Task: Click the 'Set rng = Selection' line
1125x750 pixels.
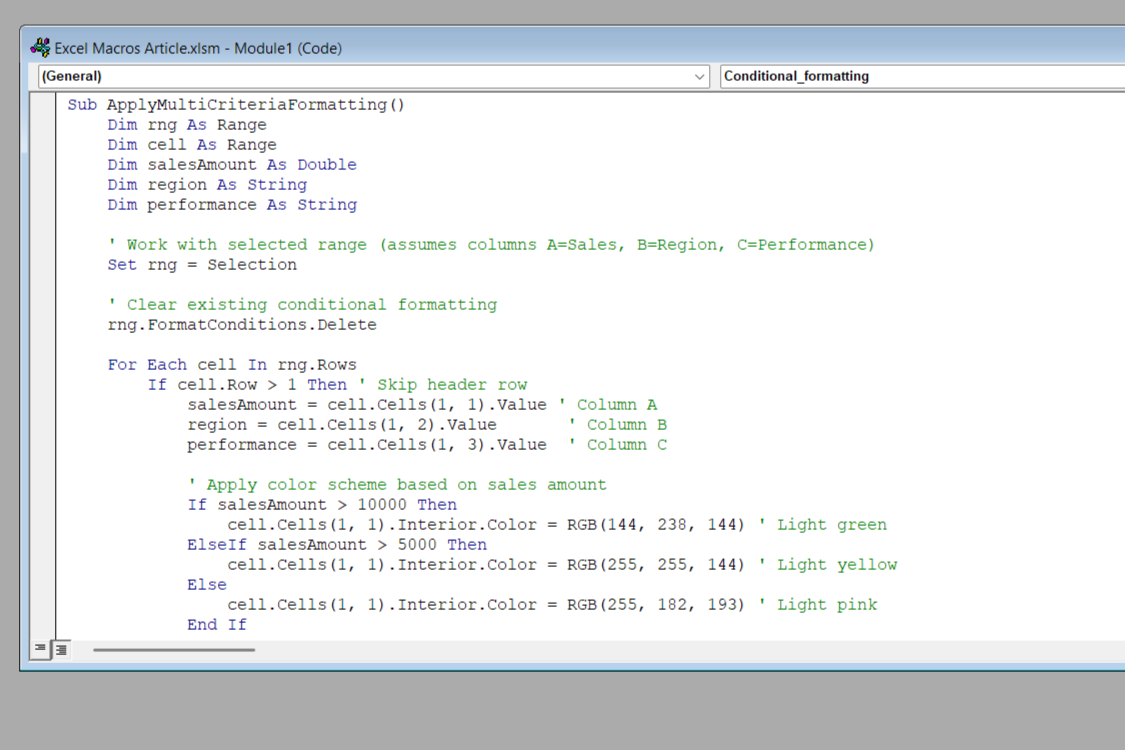Action: point(202,265)
